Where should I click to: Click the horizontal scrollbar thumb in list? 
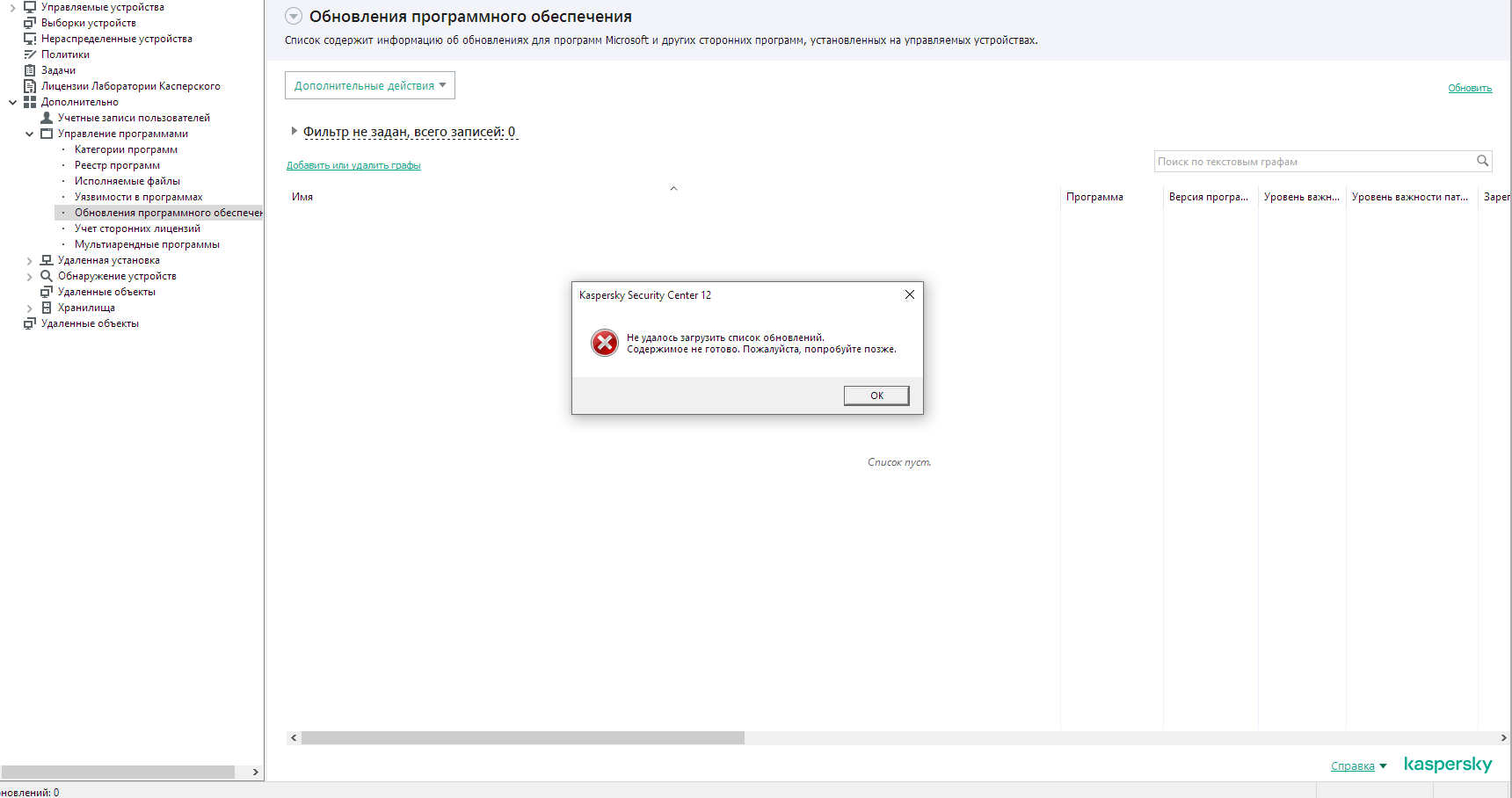pos(523,738)
